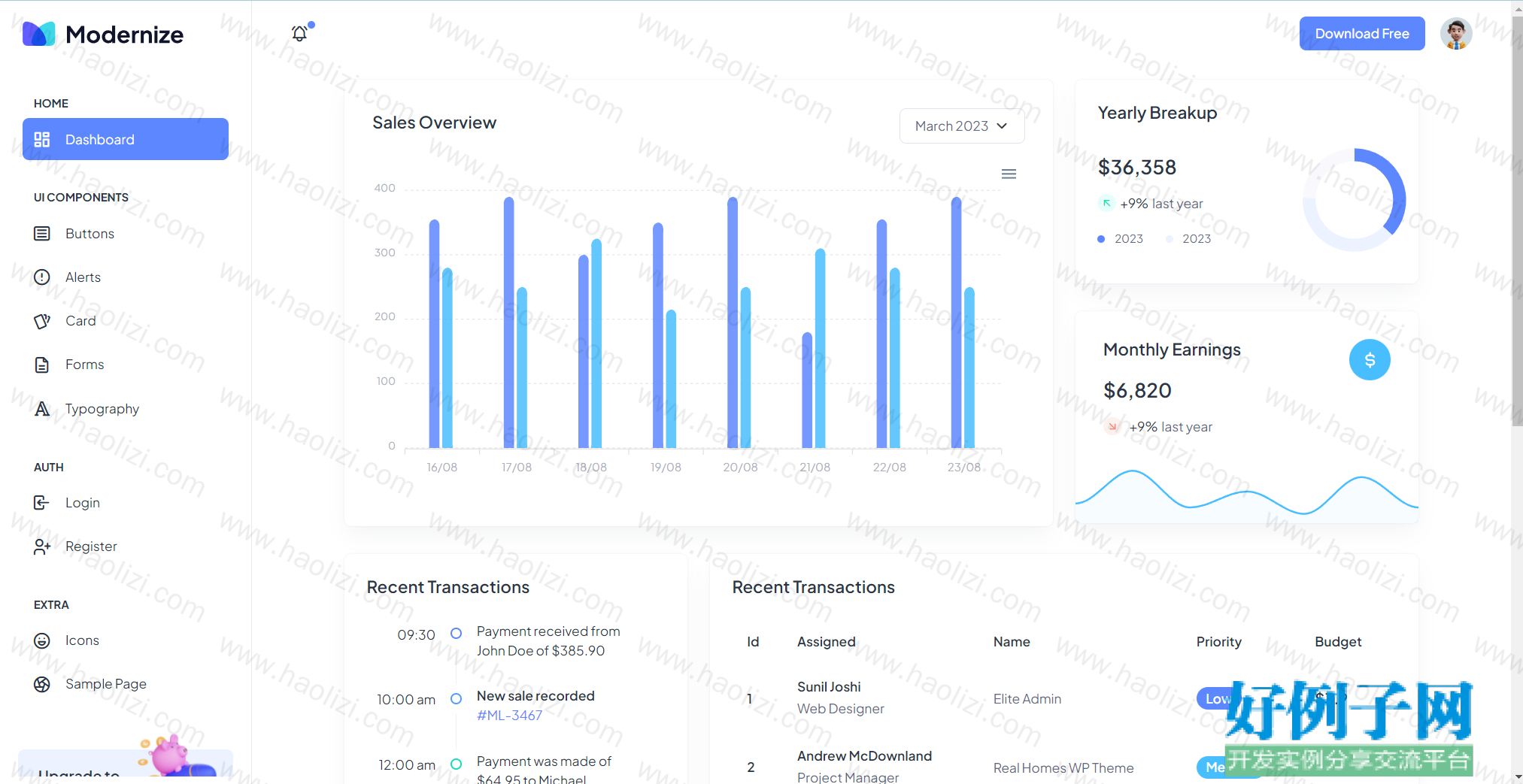The height and width of the screenshot is (784, 1523).
Task: Open the Dashboard menu item
Action: pyautogui.click(x=126, y=139)
